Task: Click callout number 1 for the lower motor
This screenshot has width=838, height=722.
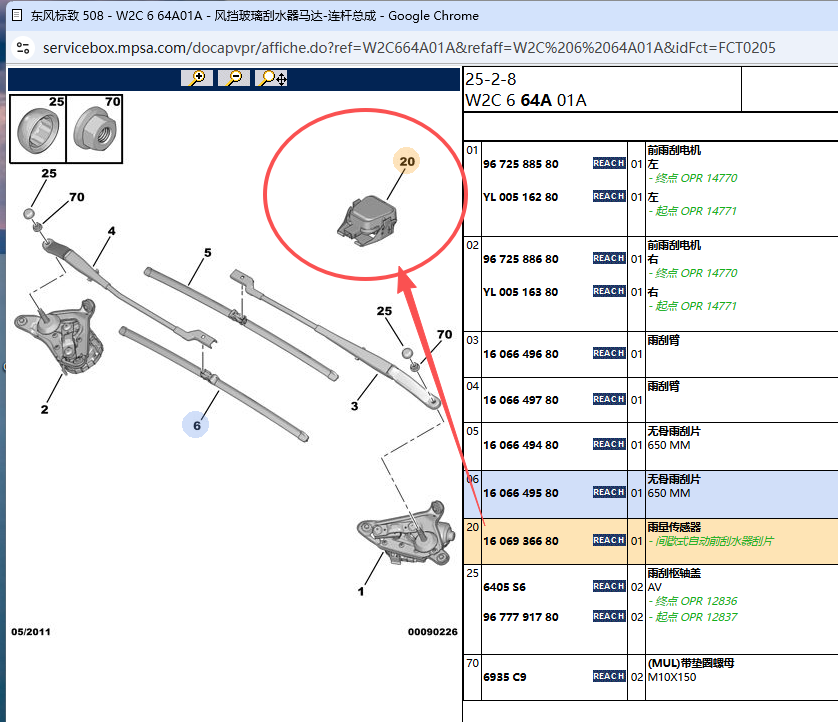Action: pyautogui.click(x=361, y=591)
